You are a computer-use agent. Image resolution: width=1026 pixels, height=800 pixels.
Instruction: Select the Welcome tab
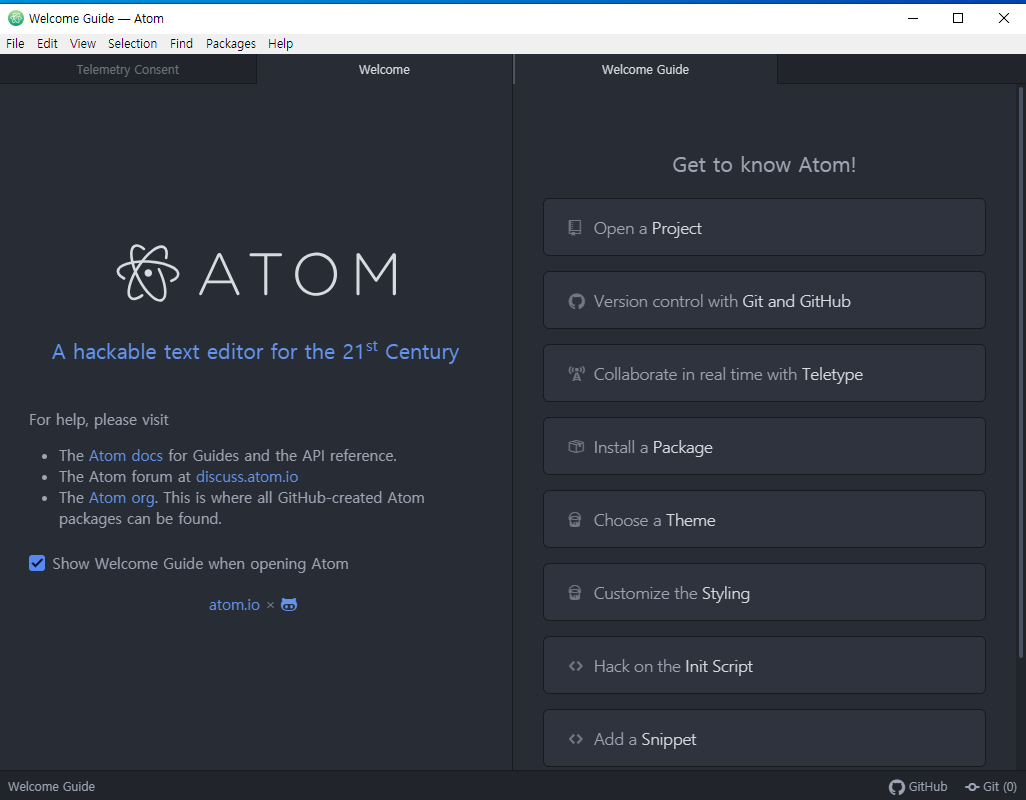point(384,69)
